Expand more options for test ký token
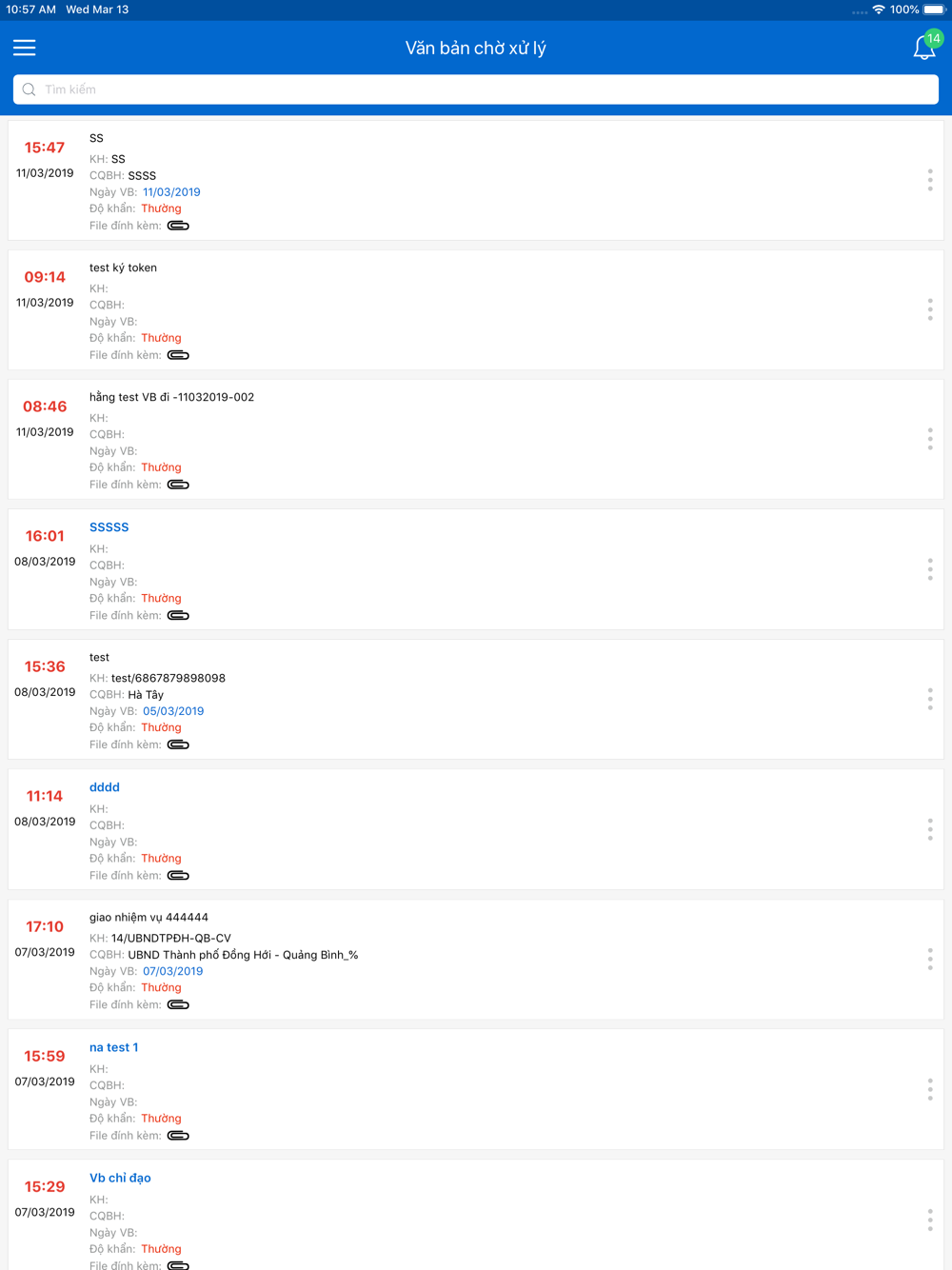952x1270 pixels. click(x=930, y=309)
